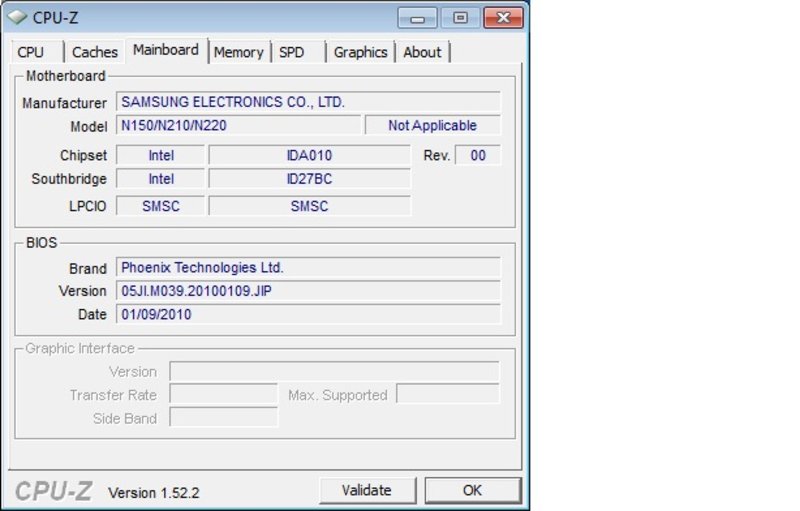Switch to the CPU tab
This screenshot has height=511, width=800.
pyautogui.click(x=37, y=52)
